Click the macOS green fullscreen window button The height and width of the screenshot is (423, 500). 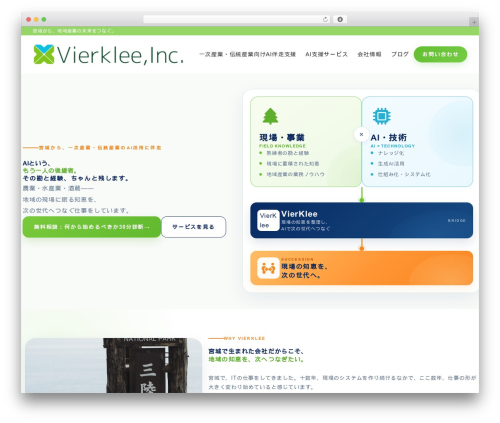(x=44, y=20)
